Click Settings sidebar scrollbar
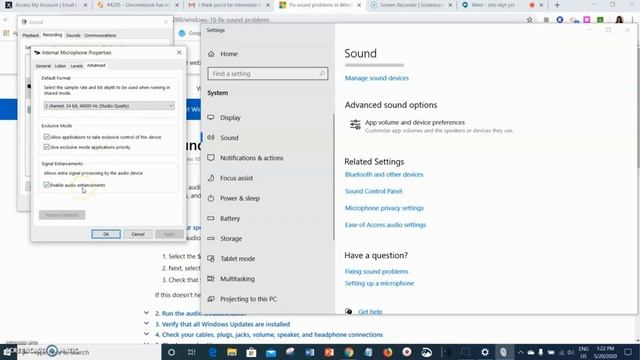Image resolution: width=640 pixels, height=360 pixels. tap(333, 177)
